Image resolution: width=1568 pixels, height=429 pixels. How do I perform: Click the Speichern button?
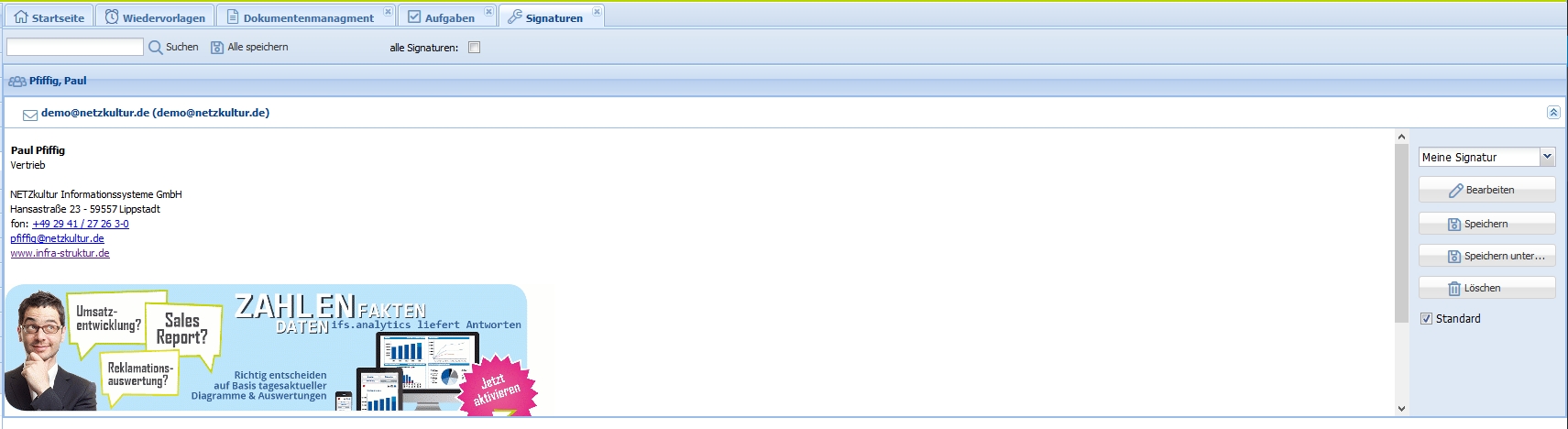pos(1486,224)
